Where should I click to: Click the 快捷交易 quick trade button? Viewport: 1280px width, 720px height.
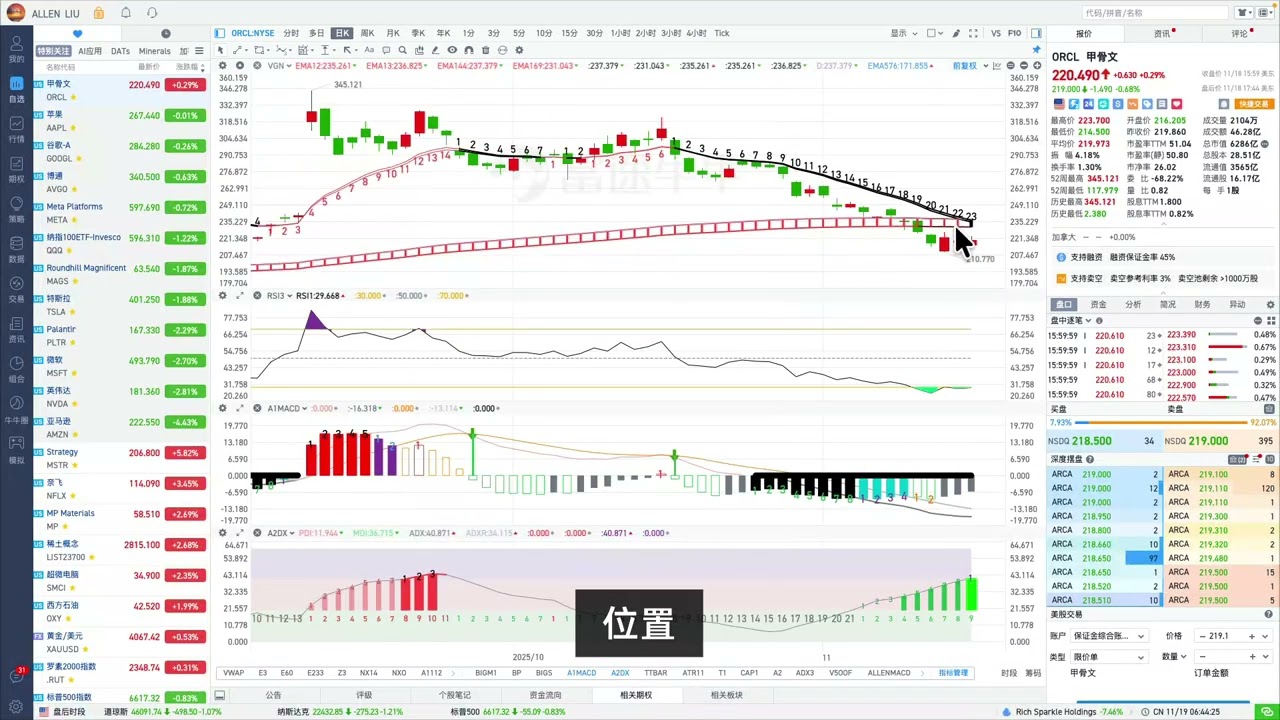[1253, 104]
